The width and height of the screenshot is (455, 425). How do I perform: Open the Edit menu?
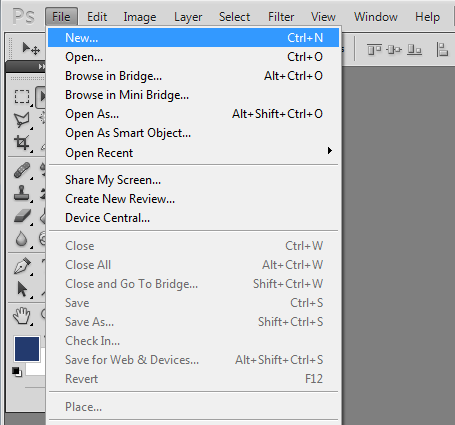pos(97,17)
